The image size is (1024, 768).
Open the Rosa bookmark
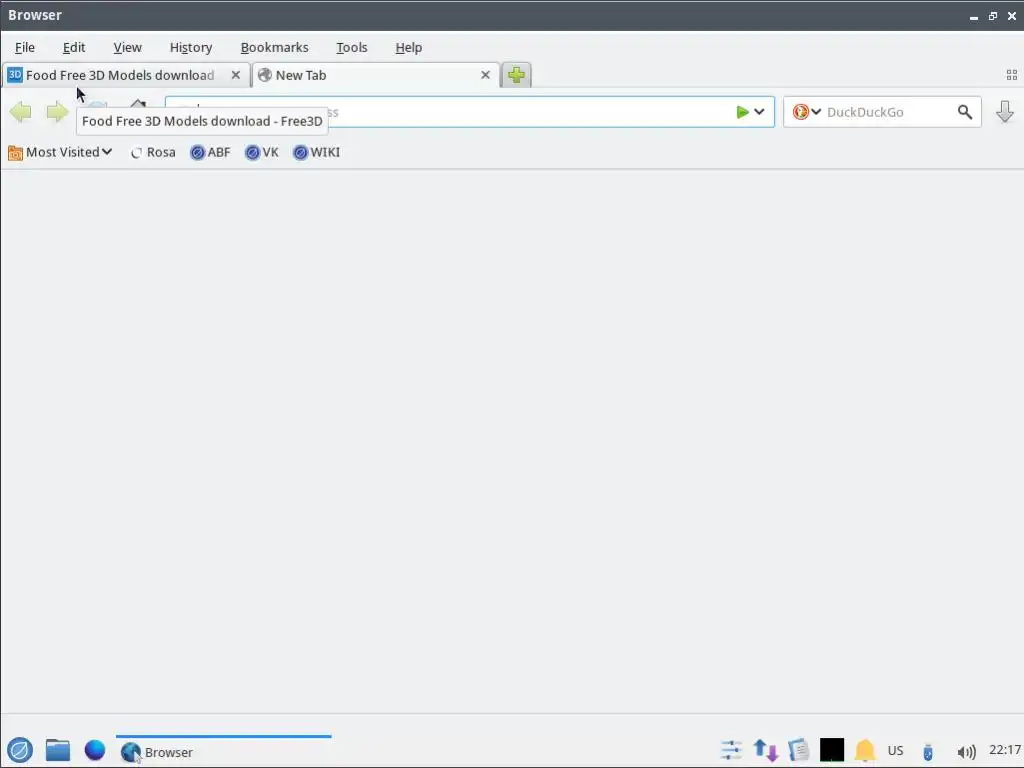[153, 152]
